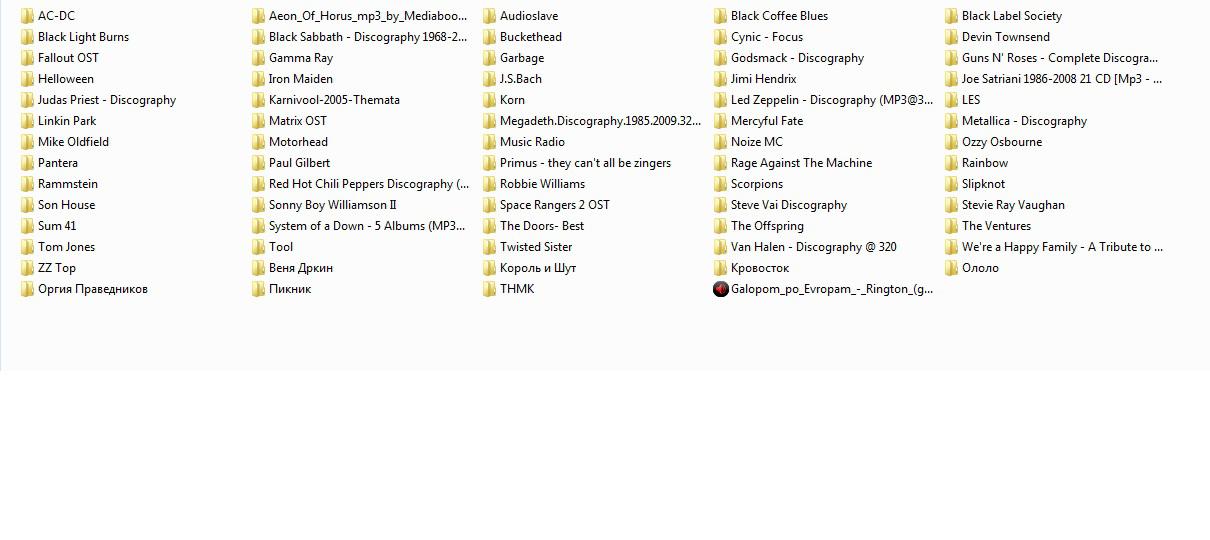
Task: Click the Slipknot folder icon
Action: pos(951,184)
